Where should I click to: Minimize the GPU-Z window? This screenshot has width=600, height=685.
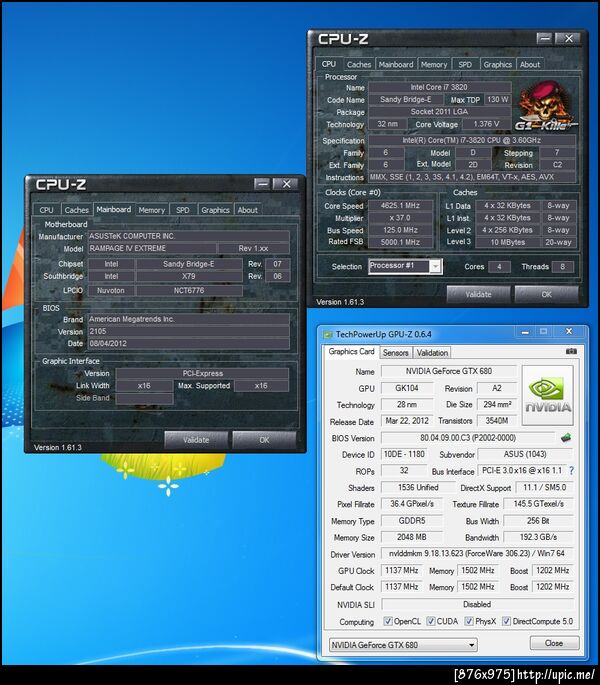(525, 332)
